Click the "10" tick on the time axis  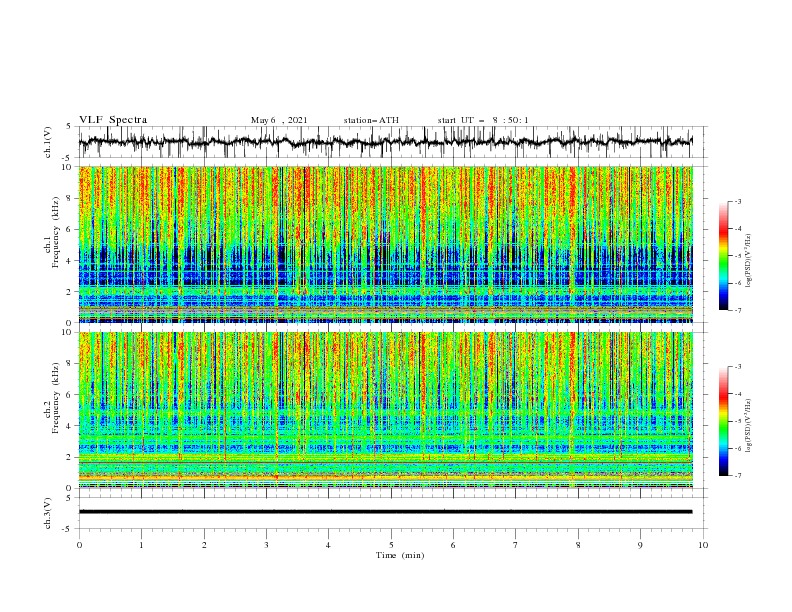pyautogui.click(x=703, y=545)
